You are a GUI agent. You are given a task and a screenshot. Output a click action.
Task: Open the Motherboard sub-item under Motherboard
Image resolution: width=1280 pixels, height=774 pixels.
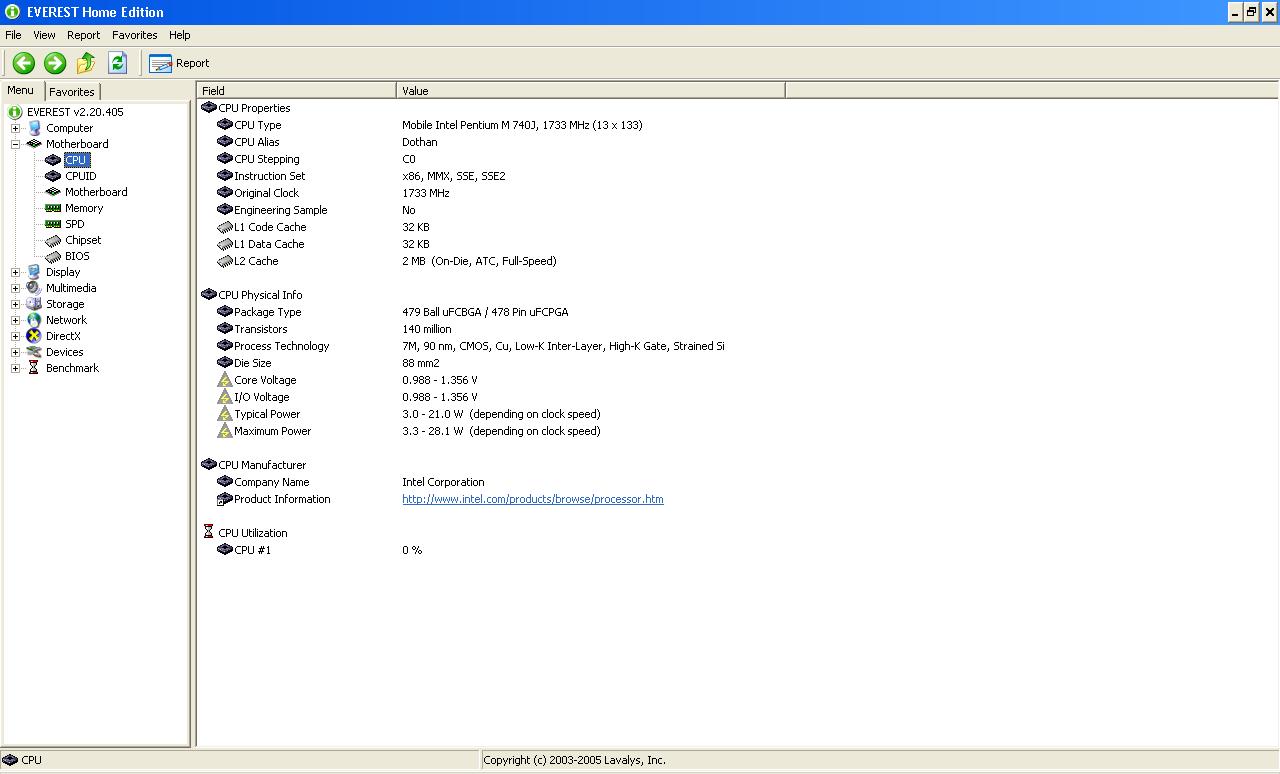point(96,192)
